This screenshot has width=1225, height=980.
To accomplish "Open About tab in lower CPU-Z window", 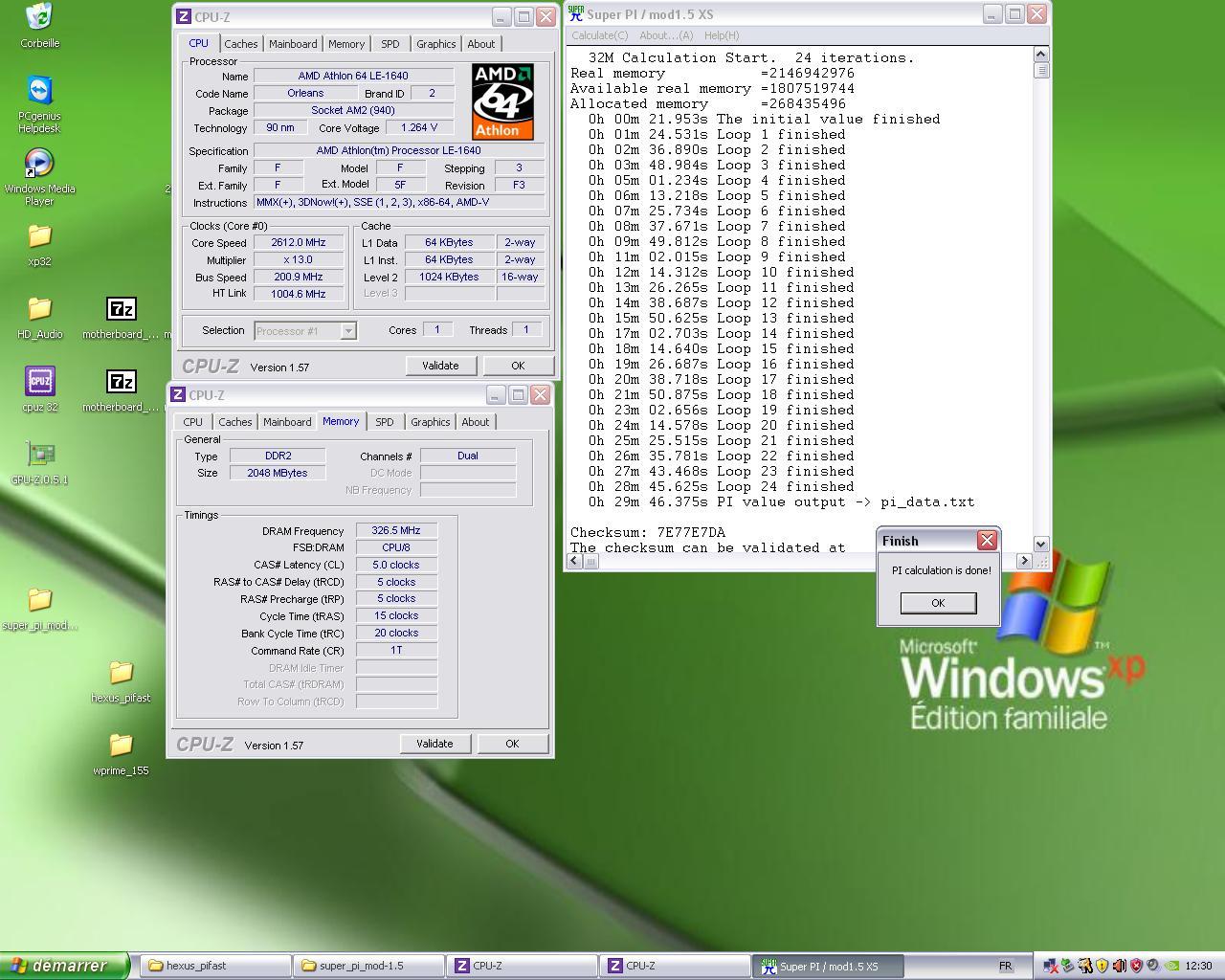I will 476,422.
